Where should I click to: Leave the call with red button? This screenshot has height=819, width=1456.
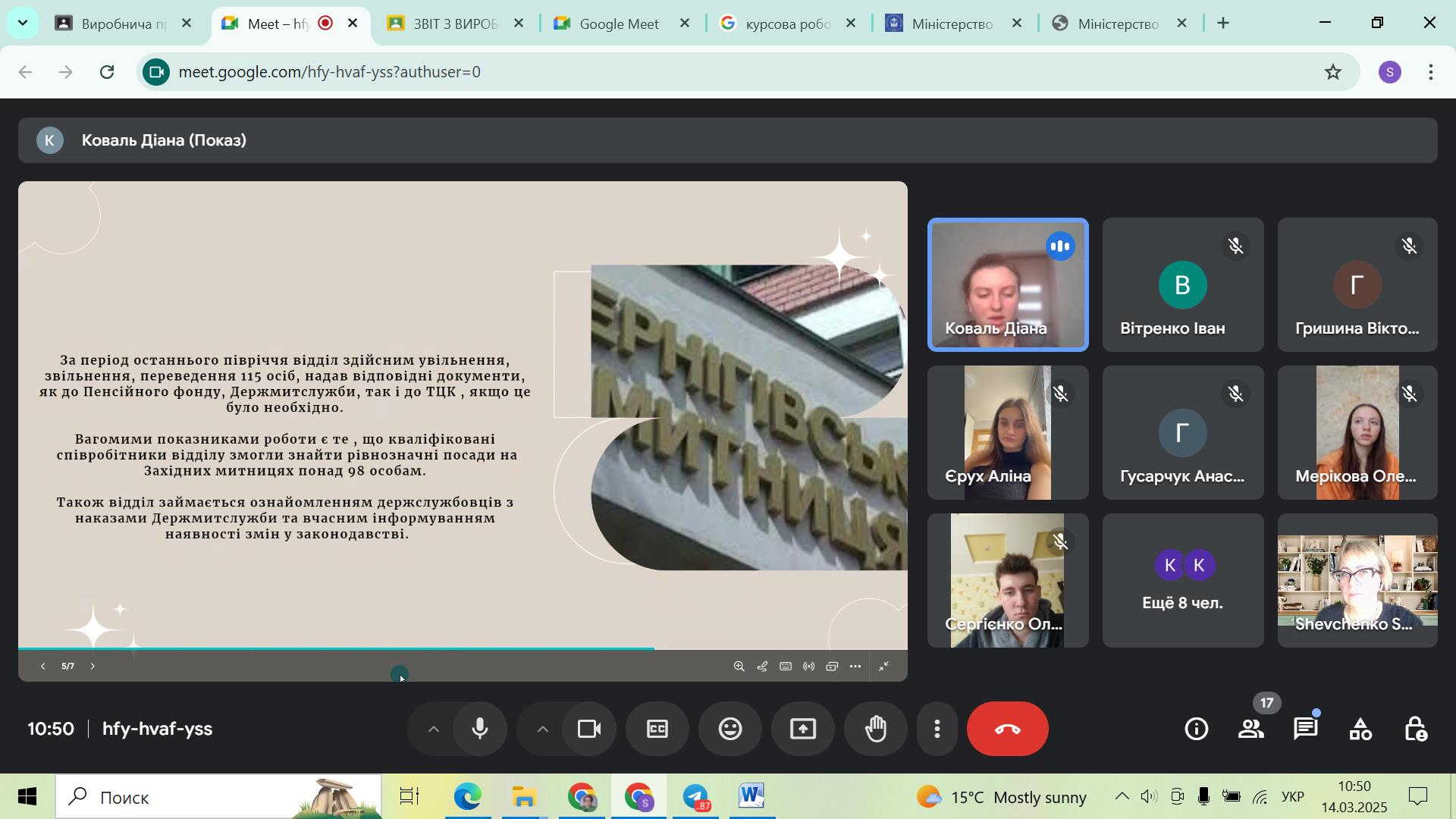[x=1008, y=729]
